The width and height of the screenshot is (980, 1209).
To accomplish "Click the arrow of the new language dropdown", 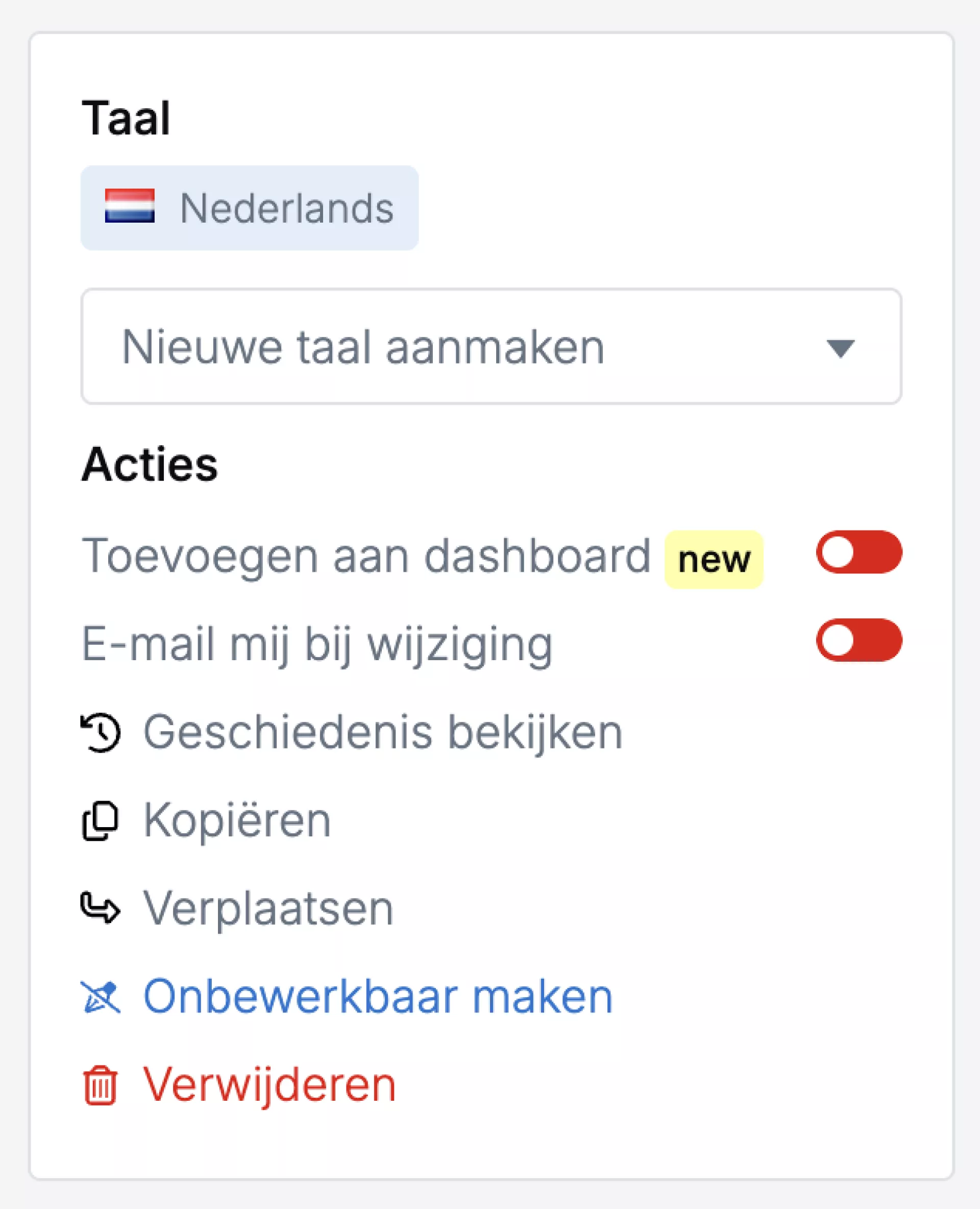I will tap(840, 348).
